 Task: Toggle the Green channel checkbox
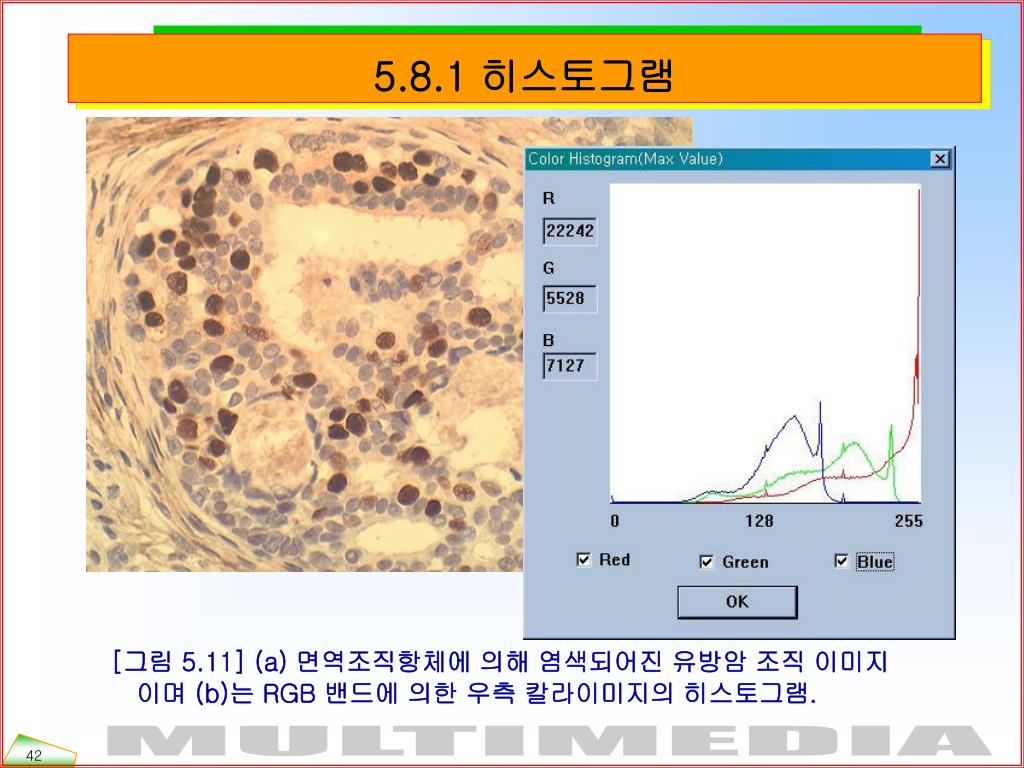pyautogui.click(x=707, y=562)
